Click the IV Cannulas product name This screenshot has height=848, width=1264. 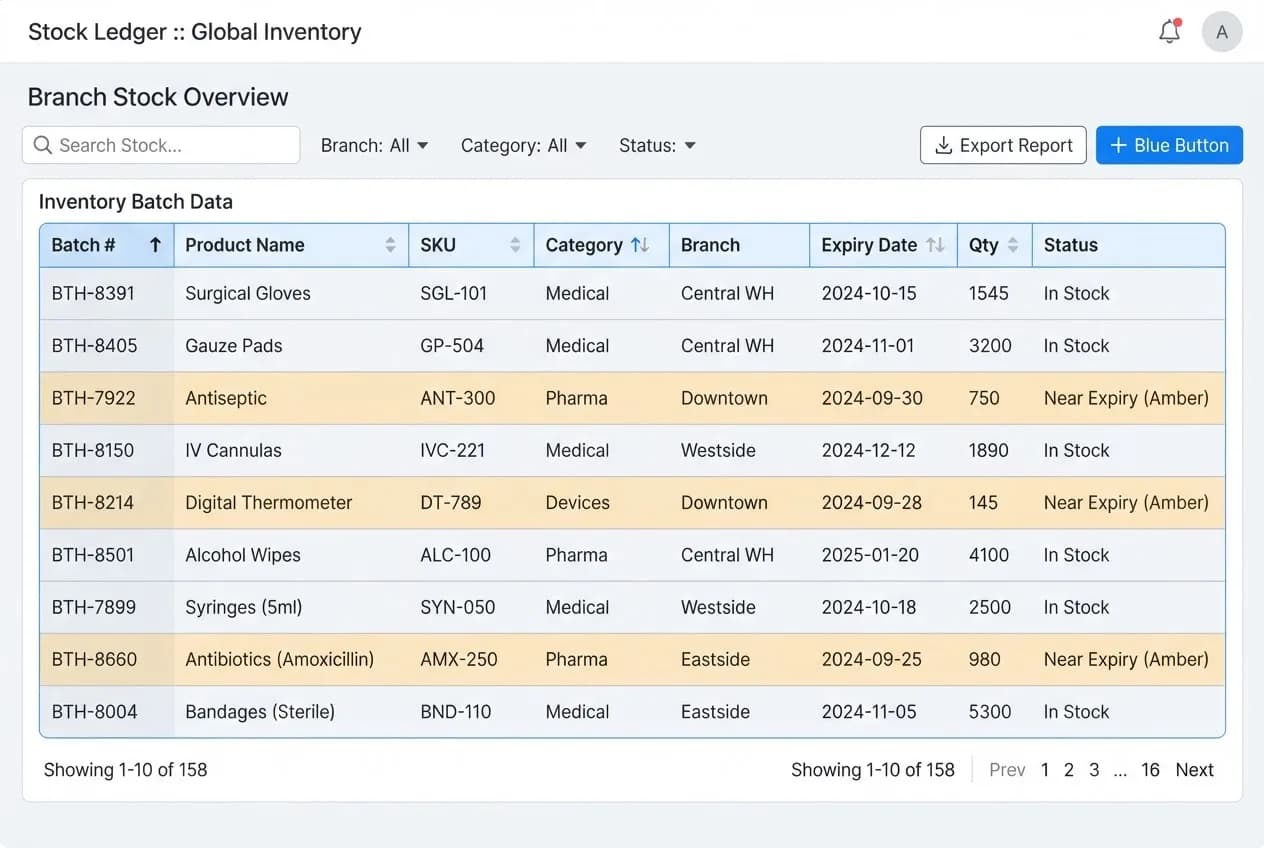point(233,450)
